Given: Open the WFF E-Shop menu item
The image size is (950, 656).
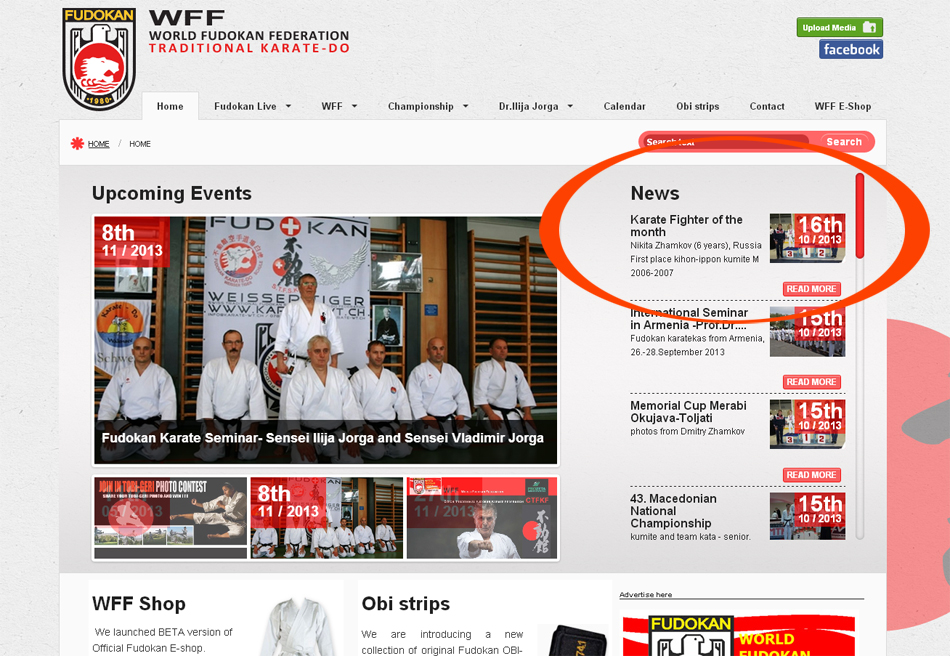Looking at the screenshot, I should click(x=843, y=107).
